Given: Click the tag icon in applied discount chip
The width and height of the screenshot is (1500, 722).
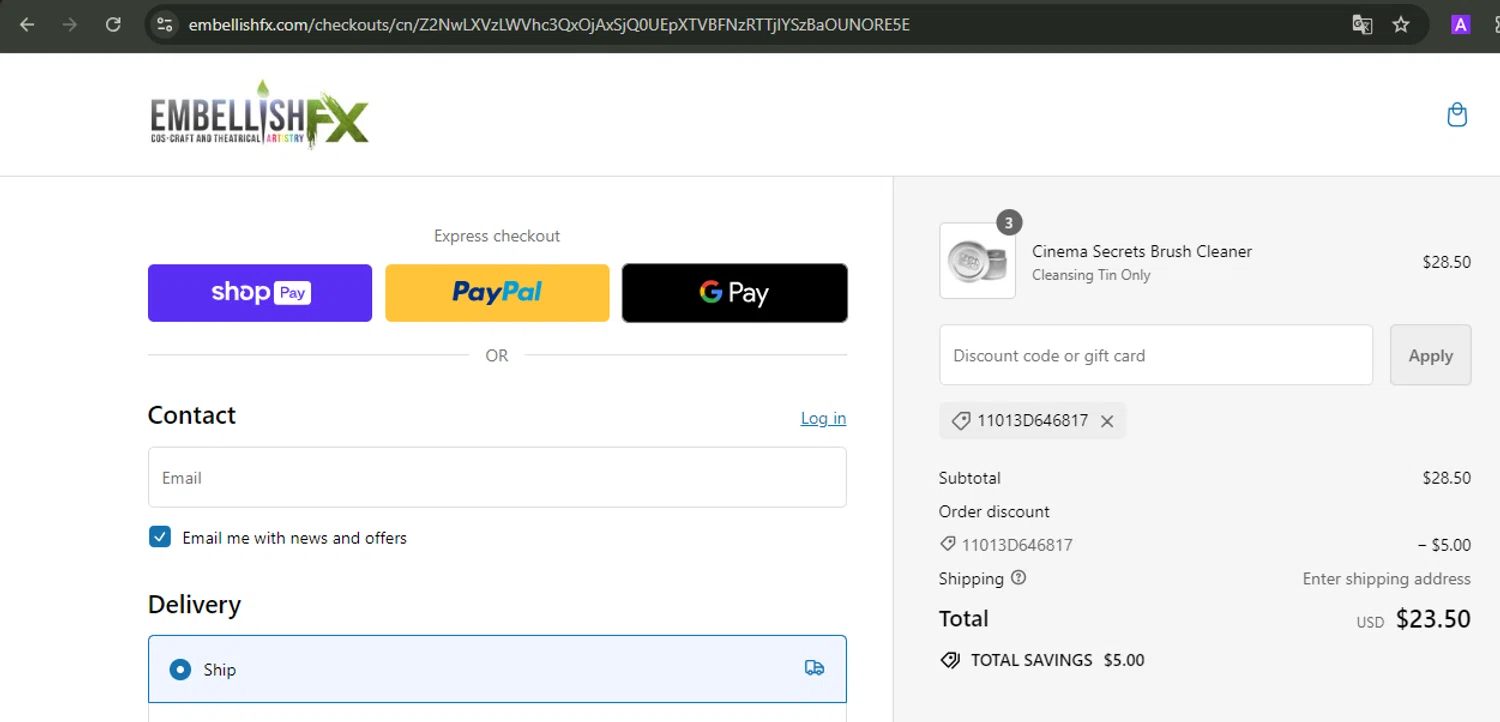Looking at the screenshot, I should click(x=961, y=421).
